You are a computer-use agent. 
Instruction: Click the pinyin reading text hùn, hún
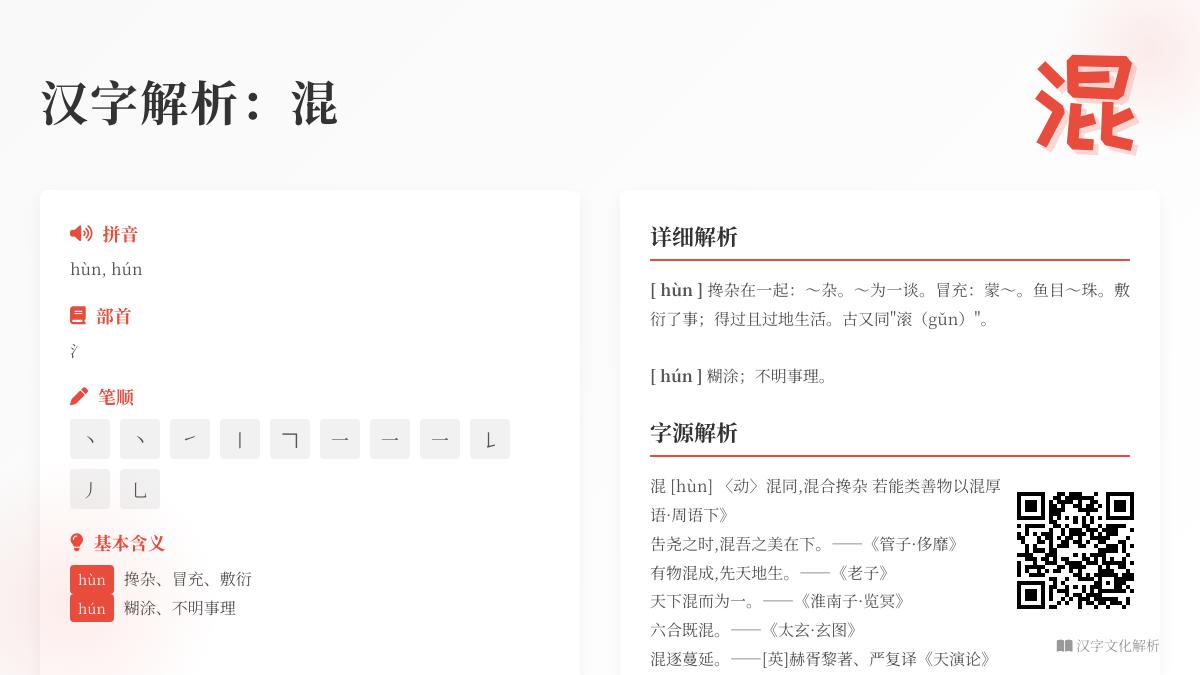pos(106,269)
